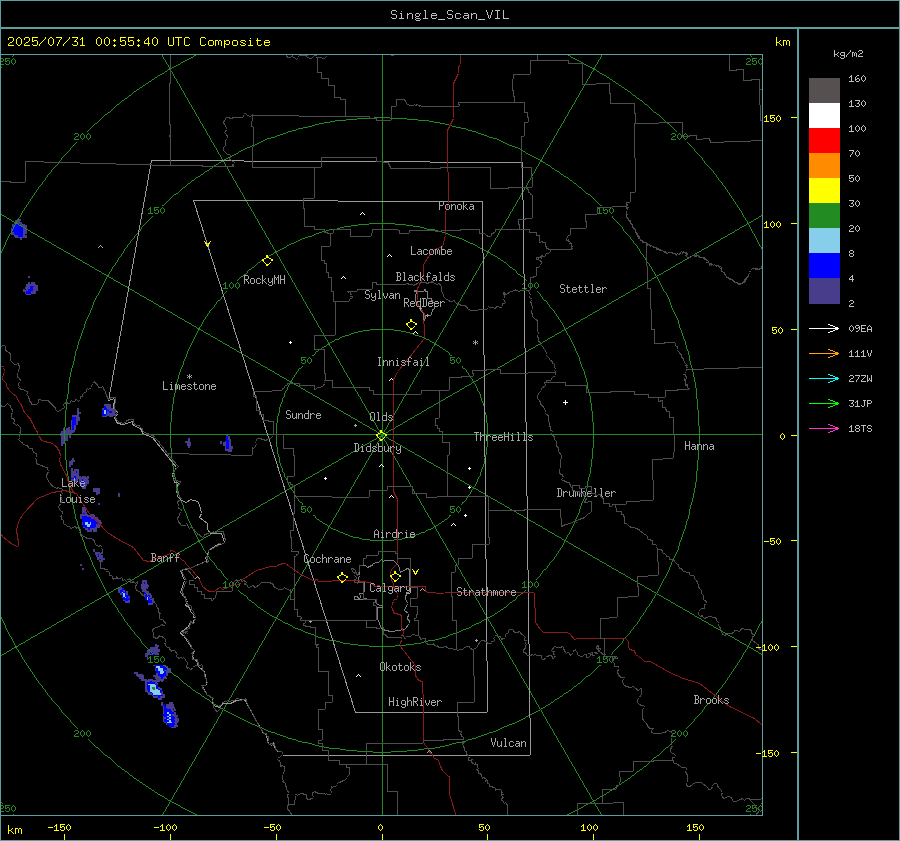Click the Drumheller label

point(586,493)
